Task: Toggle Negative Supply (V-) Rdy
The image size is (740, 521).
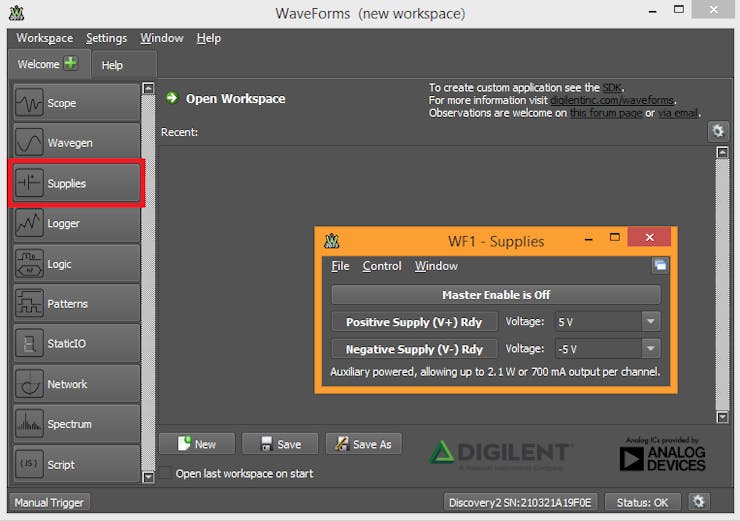Action: pyautogui.click(x=414, y=349)
